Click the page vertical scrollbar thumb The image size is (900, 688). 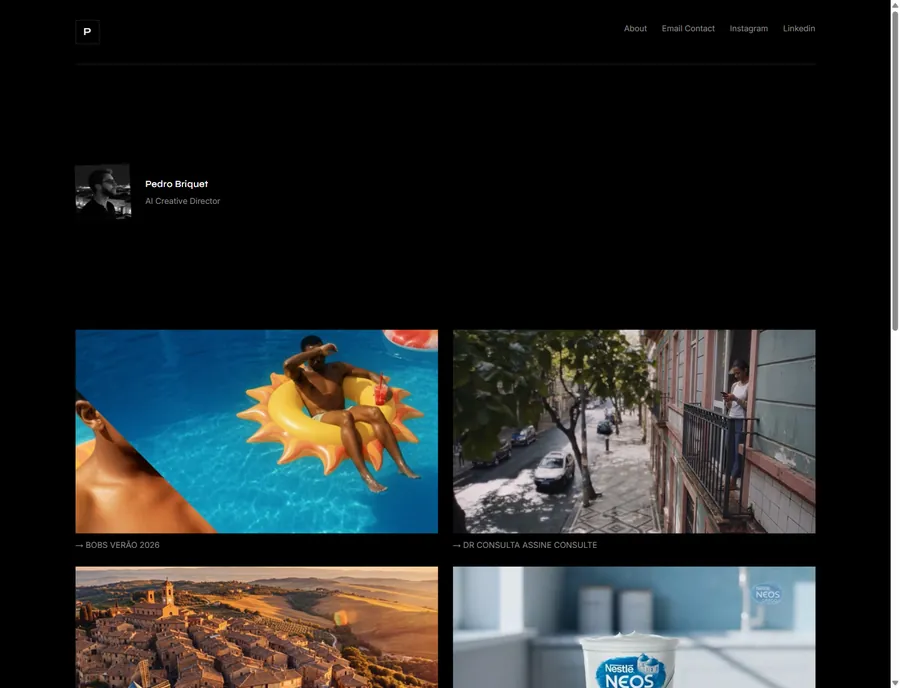tap(895, 170)
